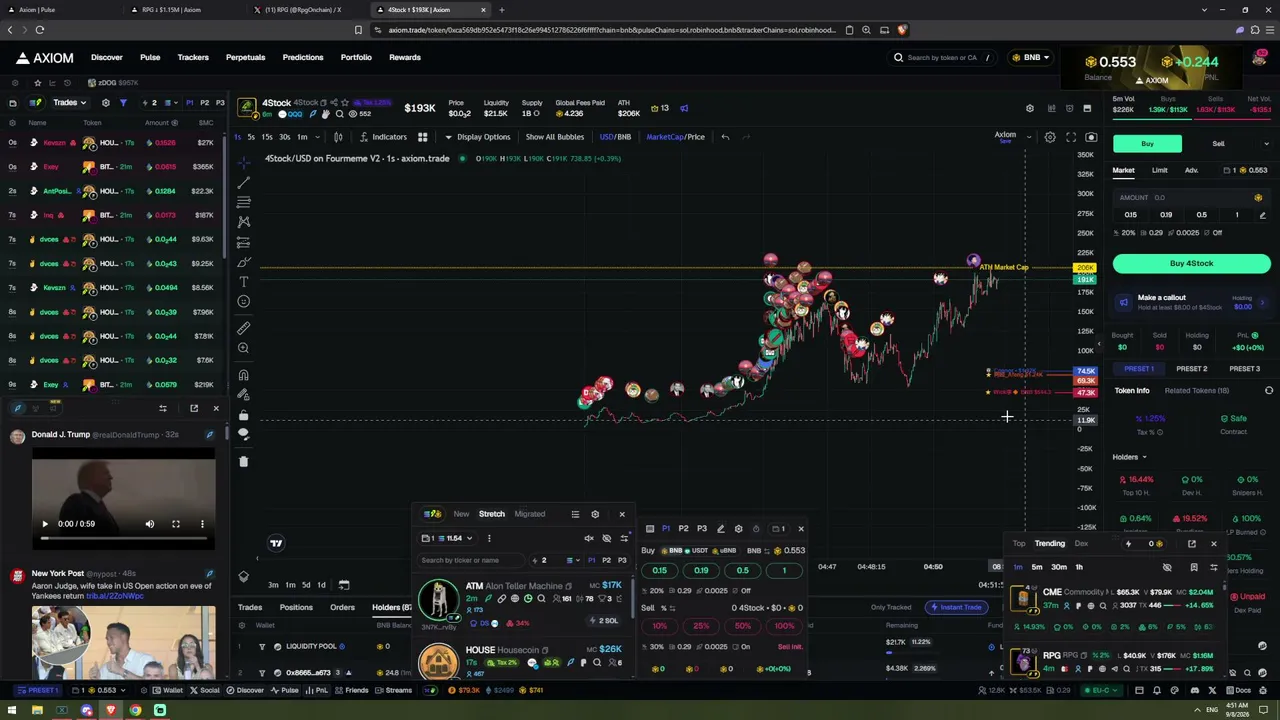Open settings gear in Stretch pulse panel
This screenshot has height=720, width=1280.
click(595, 514)
